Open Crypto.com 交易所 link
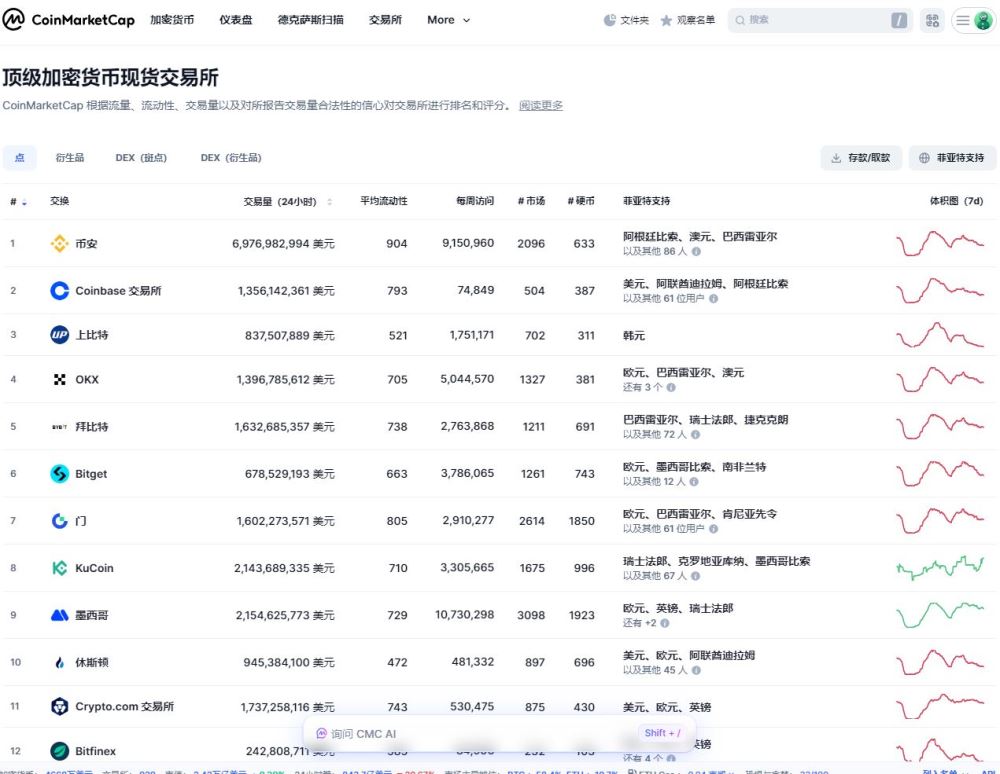Viewport: 1000px width, 774px height. click(124, 706)
